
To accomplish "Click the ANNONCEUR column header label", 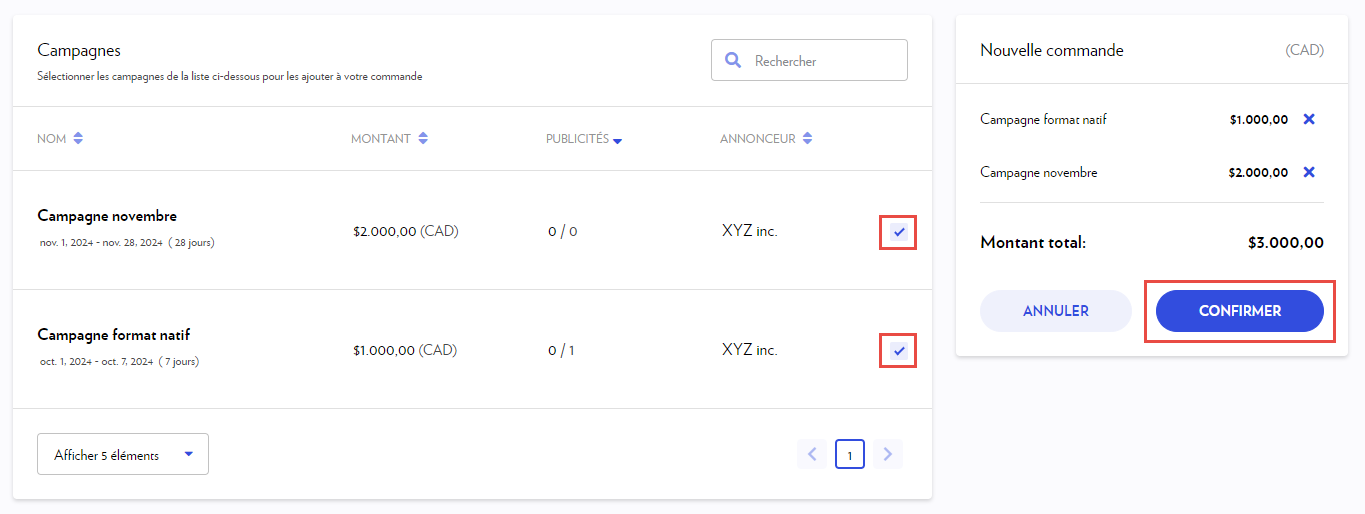I will [x=757, y=139].
